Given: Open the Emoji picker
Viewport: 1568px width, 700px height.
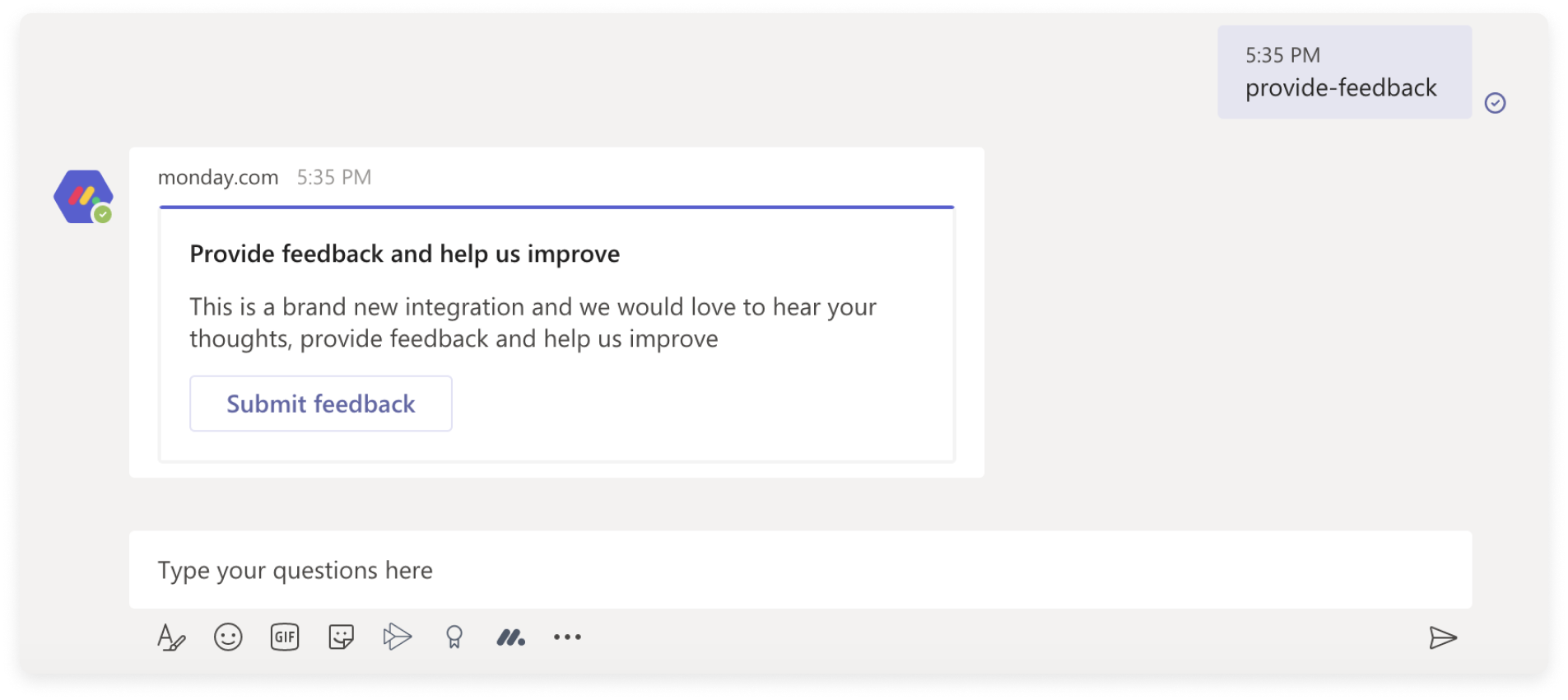Looking at the screenshot, I should [228, 637].
